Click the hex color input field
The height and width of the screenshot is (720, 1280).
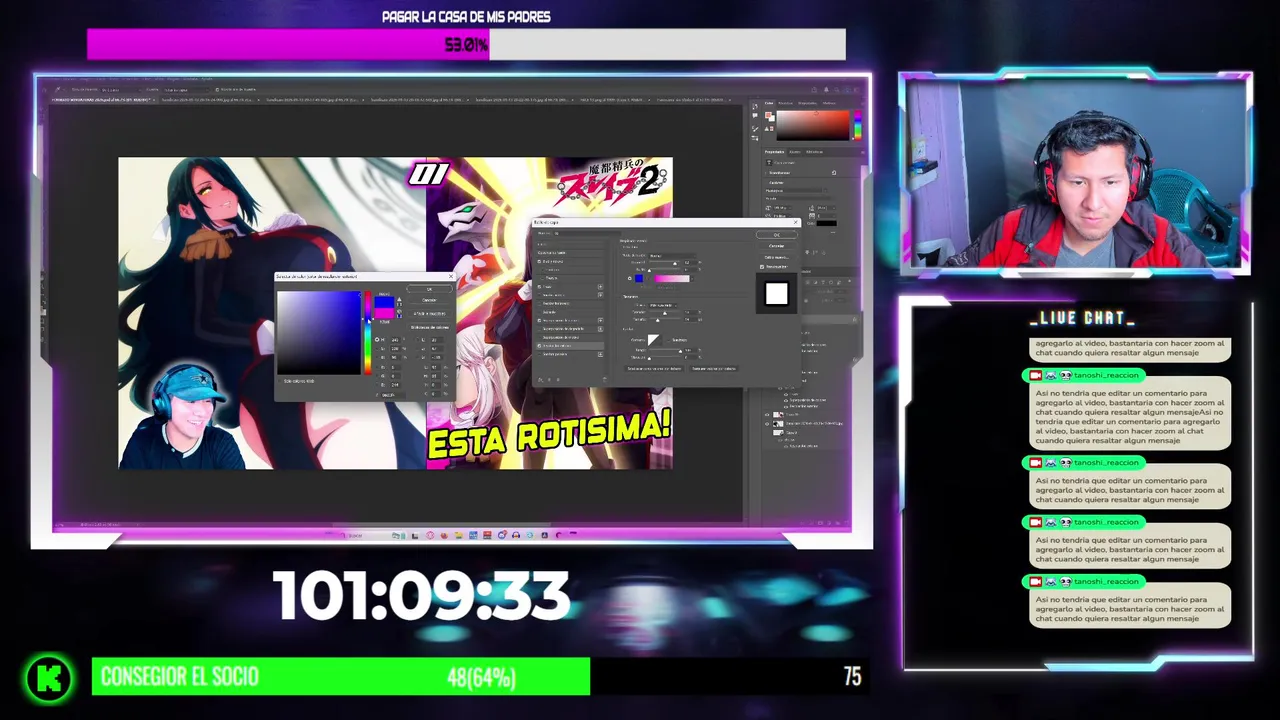(x=393, y=395)
